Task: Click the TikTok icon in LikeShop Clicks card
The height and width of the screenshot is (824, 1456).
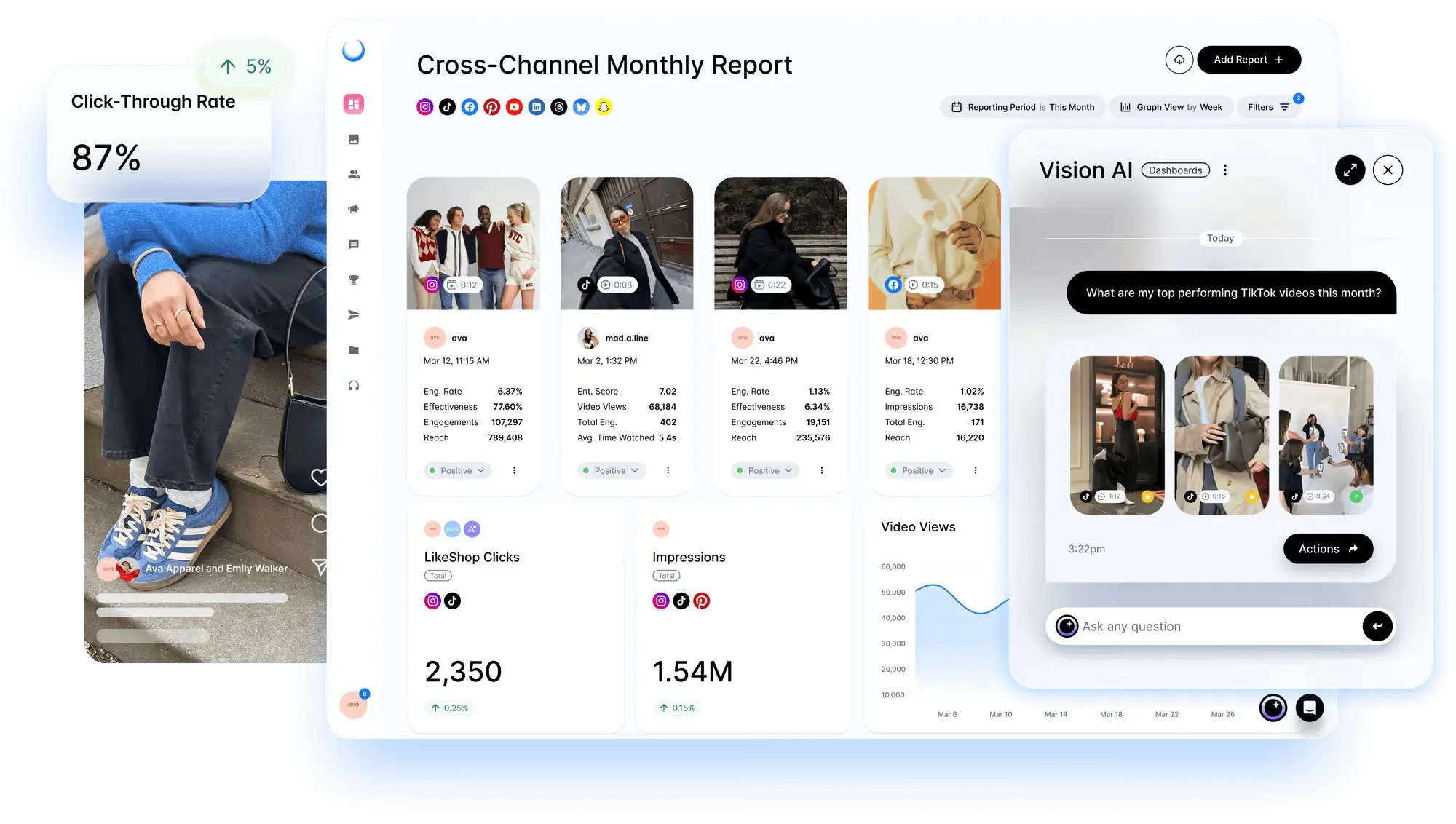Action: [x=453, y=601]
